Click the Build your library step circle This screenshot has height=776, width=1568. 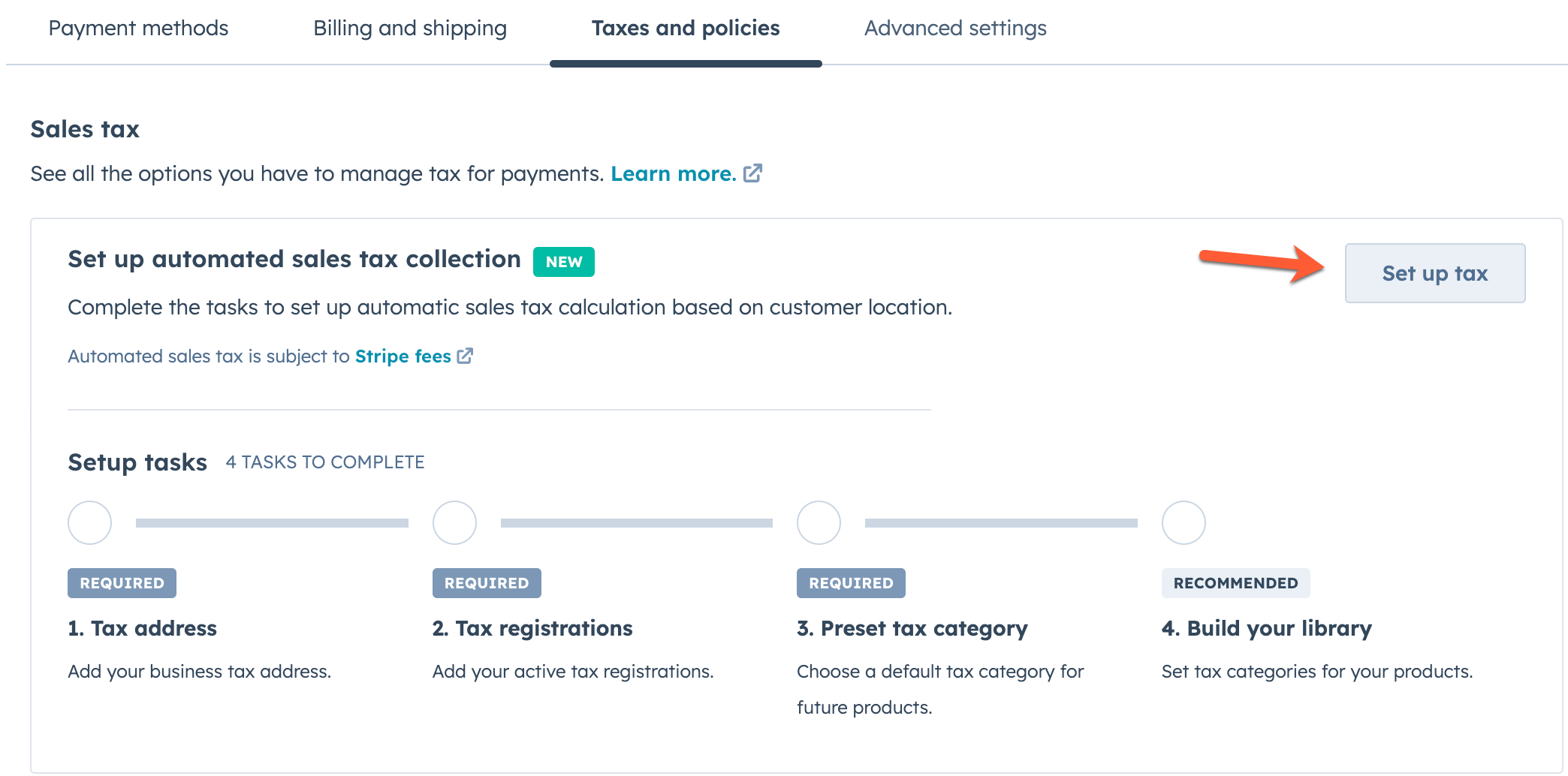tap(1184, 522)
